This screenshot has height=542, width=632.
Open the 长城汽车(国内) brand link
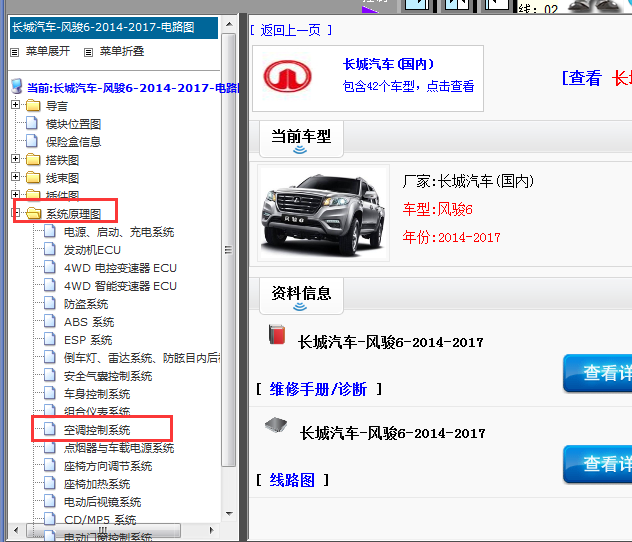click(389, 64)
